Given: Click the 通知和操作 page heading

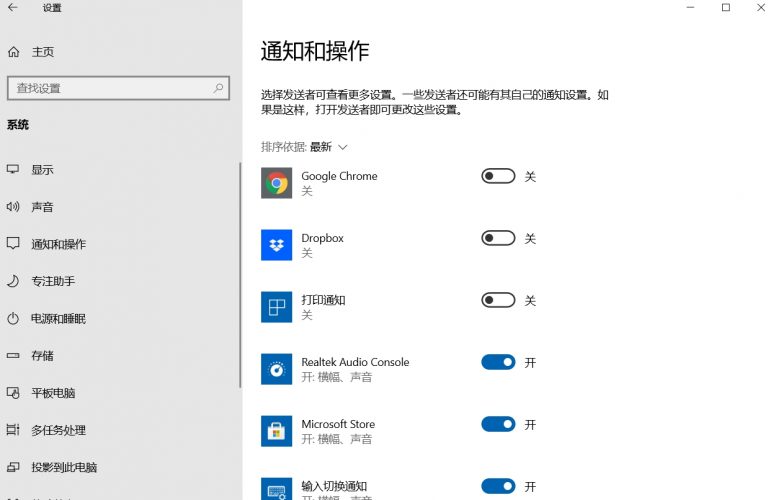Looking at the screenshot, I should click(315, 51).
